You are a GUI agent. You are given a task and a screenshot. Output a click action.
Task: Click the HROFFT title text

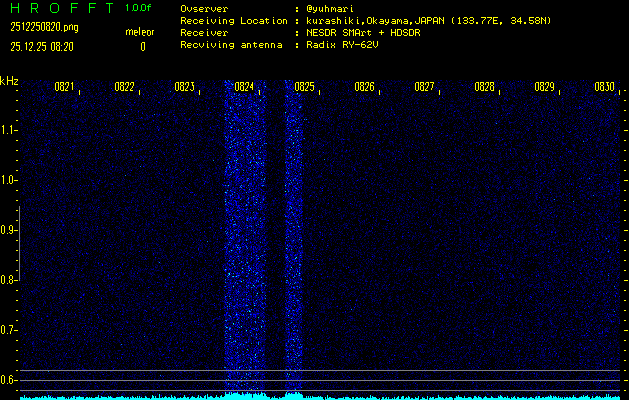63,8
